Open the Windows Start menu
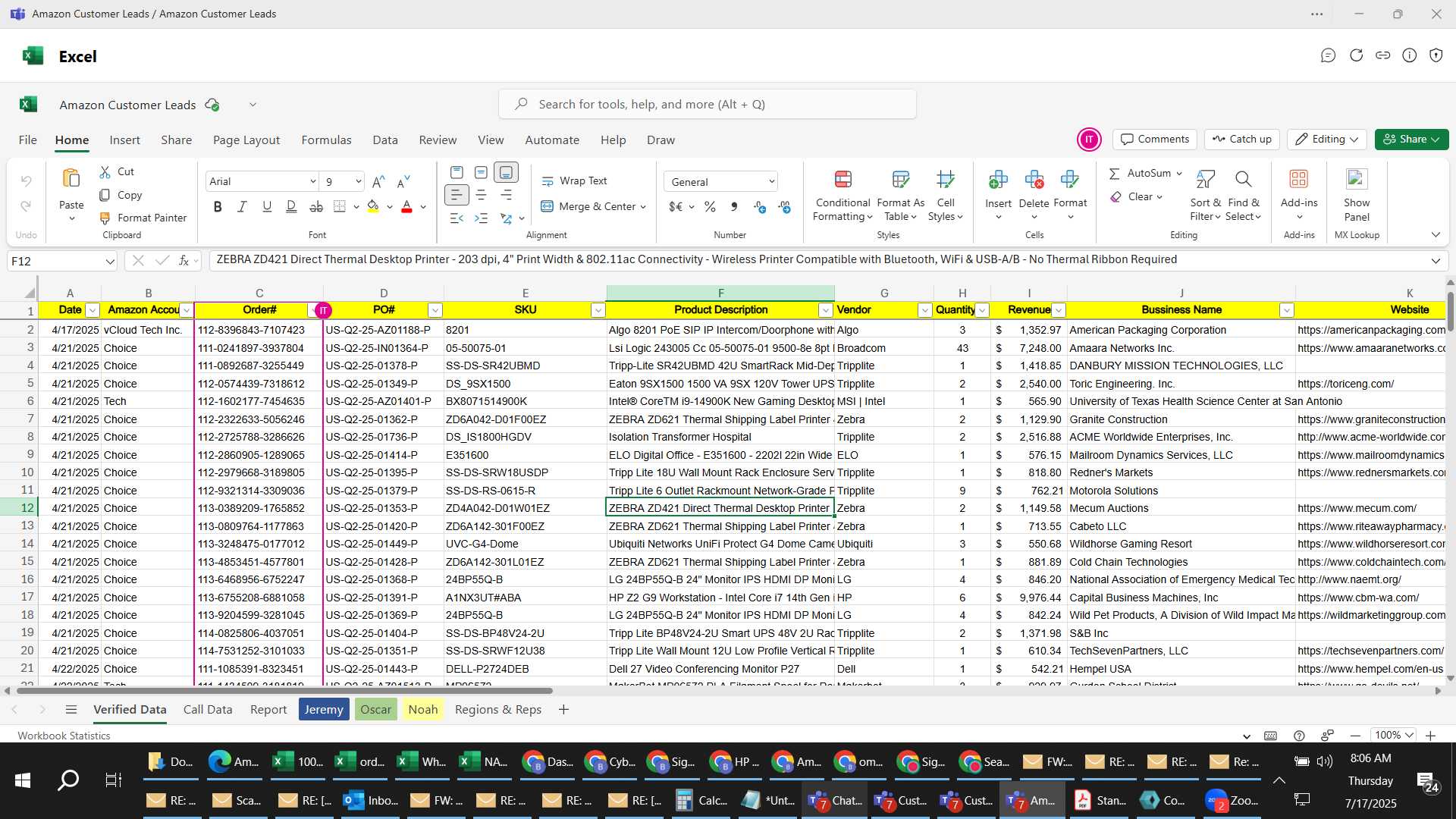This screenshot has height=819, width=1456. [23, 780]
